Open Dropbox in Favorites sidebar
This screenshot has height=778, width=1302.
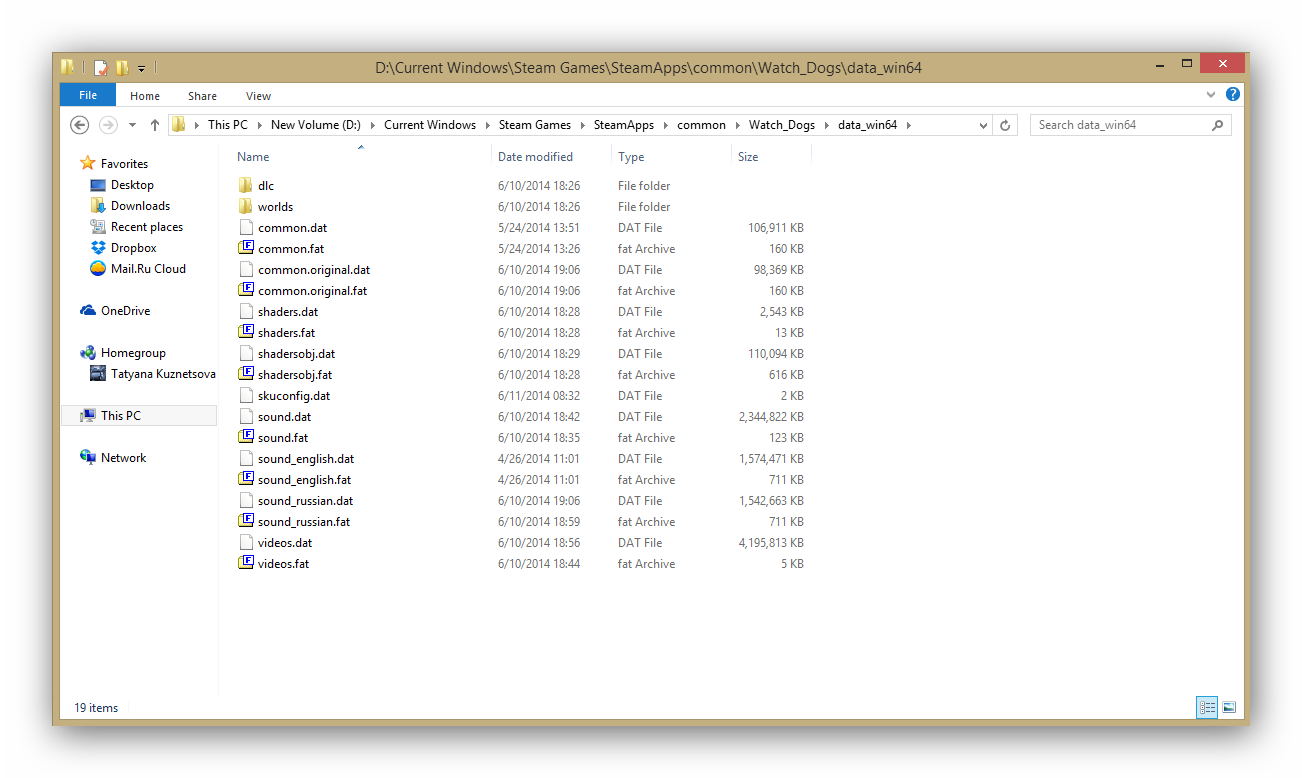coord(133,248)
